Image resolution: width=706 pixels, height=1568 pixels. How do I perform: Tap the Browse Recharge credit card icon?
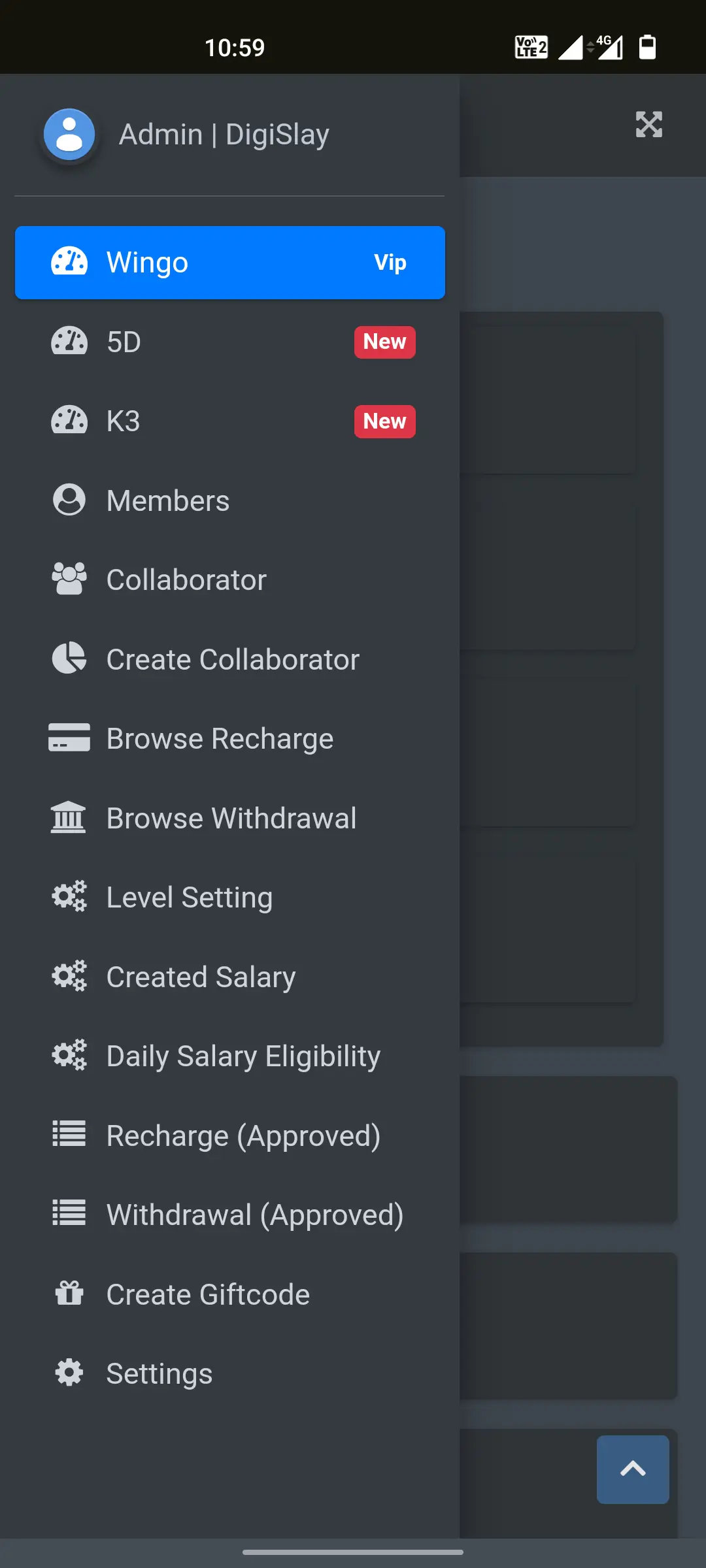[x=69, y=738]
